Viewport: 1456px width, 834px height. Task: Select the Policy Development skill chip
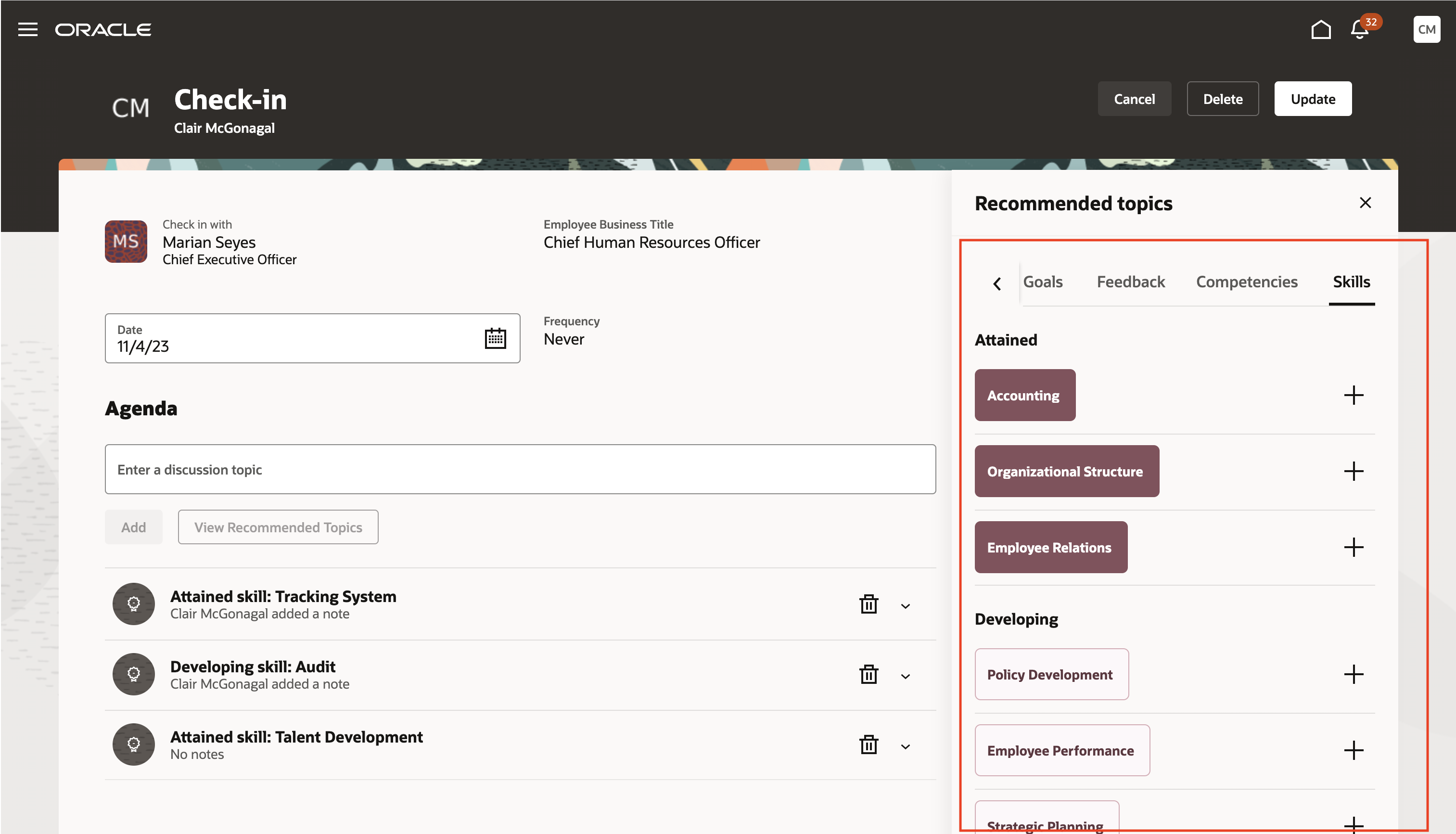(x=1052, y=674)
